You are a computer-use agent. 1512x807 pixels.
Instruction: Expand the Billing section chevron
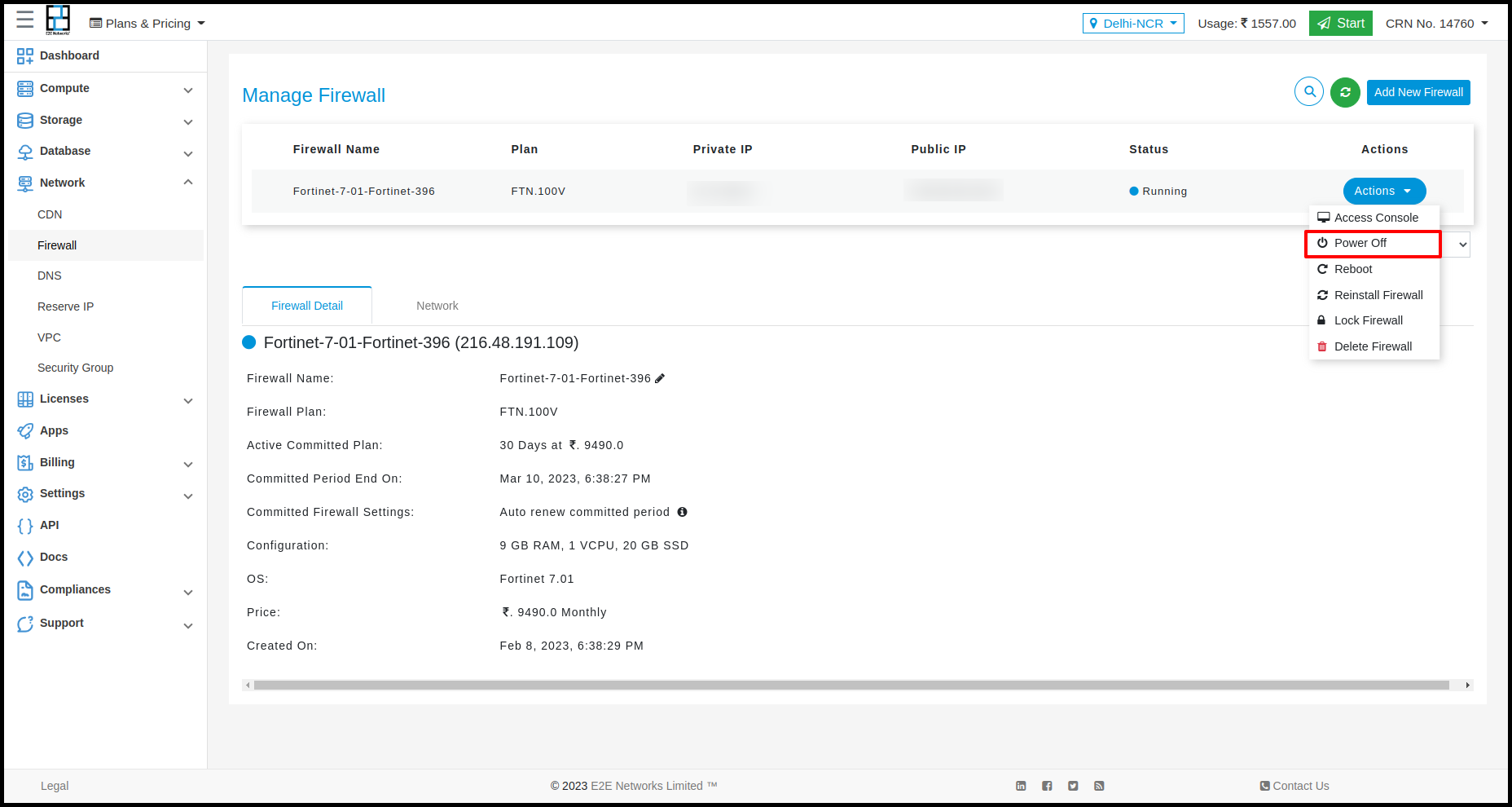coord(188,464)
